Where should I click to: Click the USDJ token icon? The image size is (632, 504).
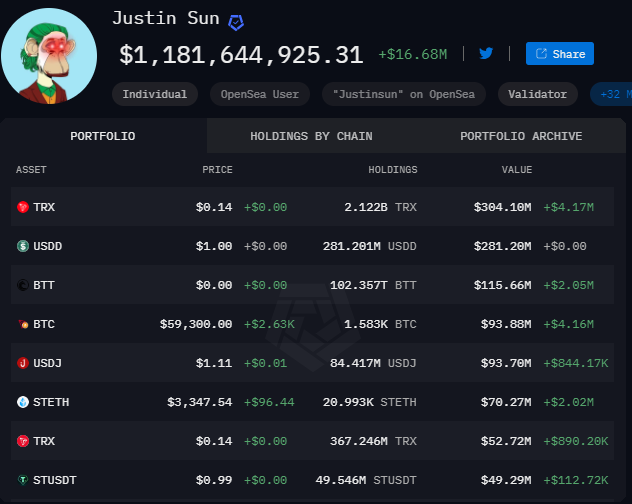coord(23,363)
